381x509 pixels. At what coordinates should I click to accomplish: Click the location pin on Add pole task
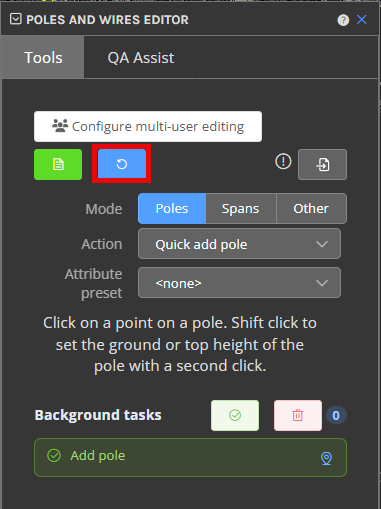(326, 458)
